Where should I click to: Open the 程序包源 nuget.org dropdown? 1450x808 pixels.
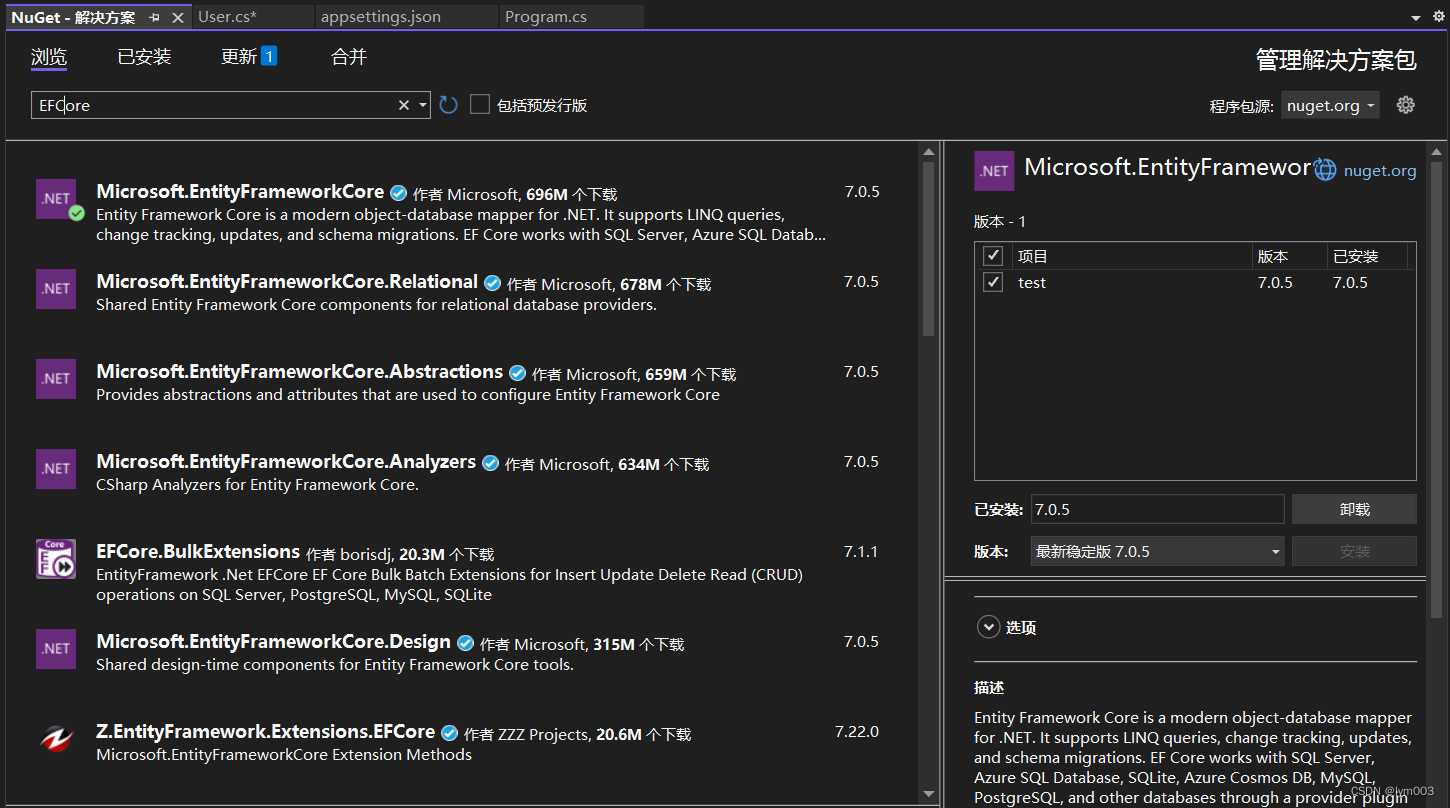[1330, 105]
